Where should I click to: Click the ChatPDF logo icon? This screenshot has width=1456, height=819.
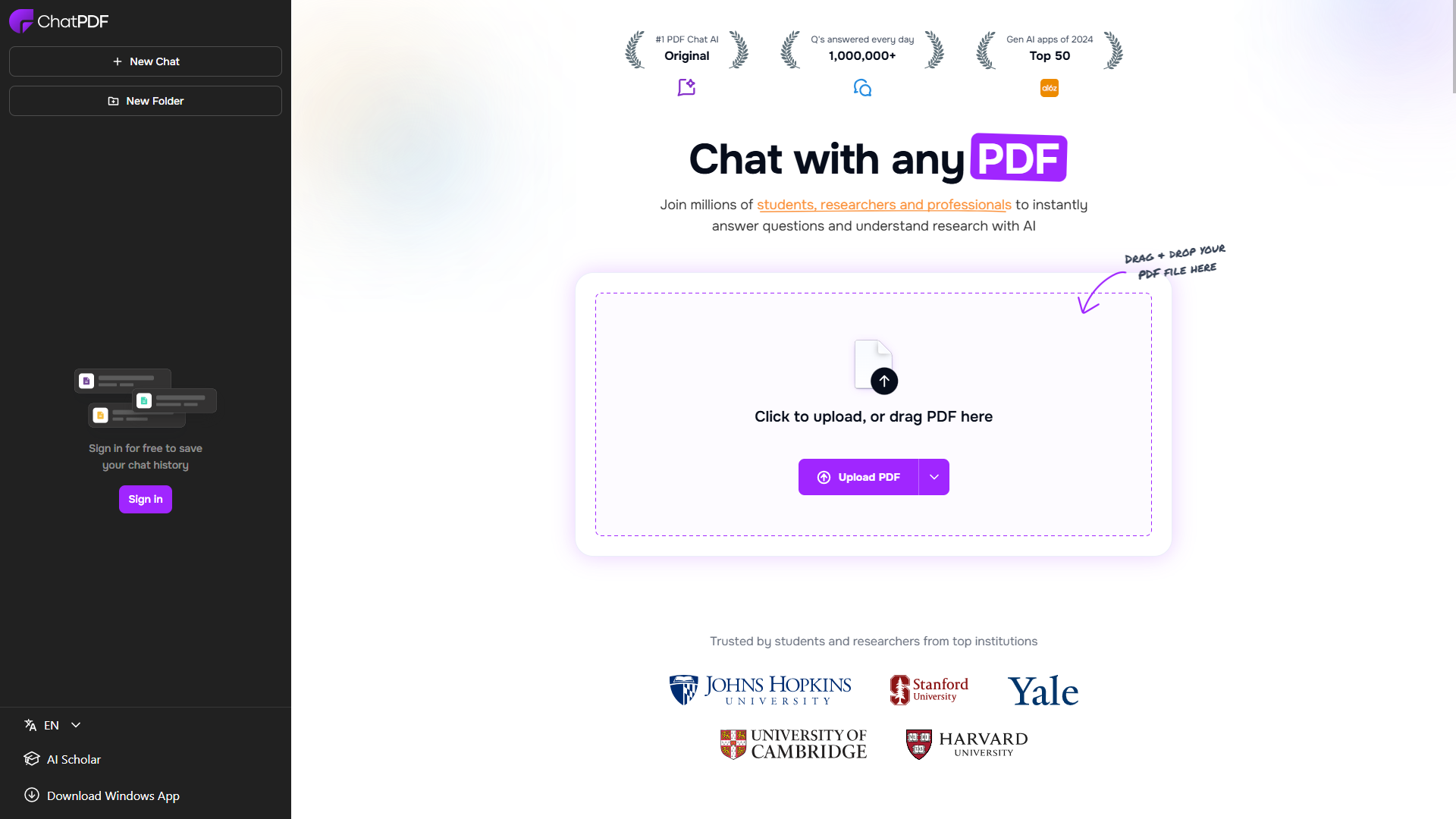click(20, 20)
